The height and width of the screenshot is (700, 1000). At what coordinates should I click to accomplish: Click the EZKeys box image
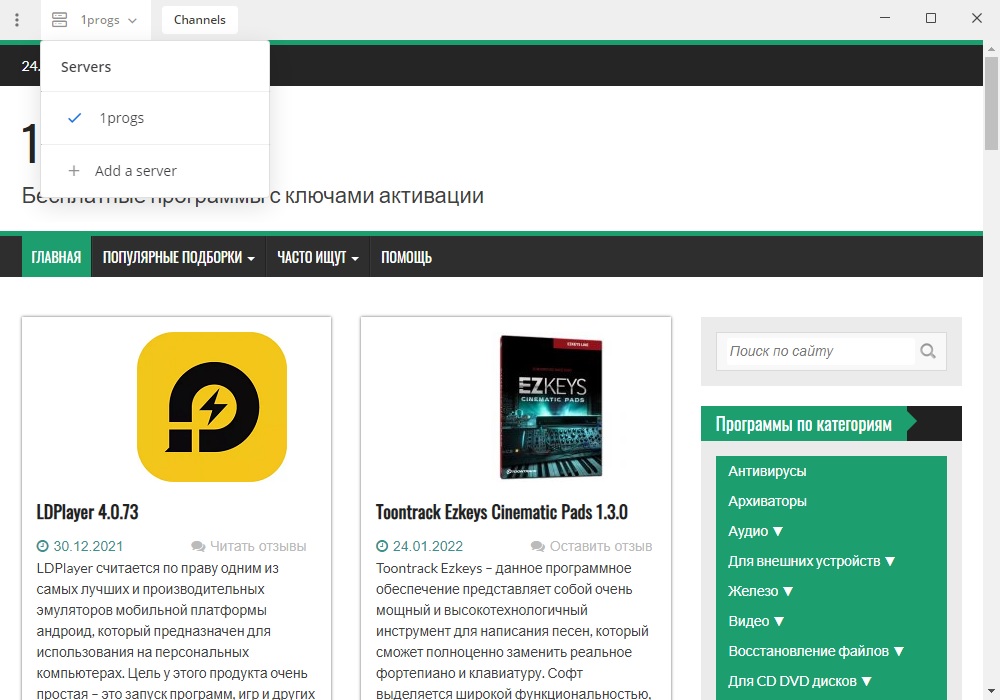(x=551, y=407)
